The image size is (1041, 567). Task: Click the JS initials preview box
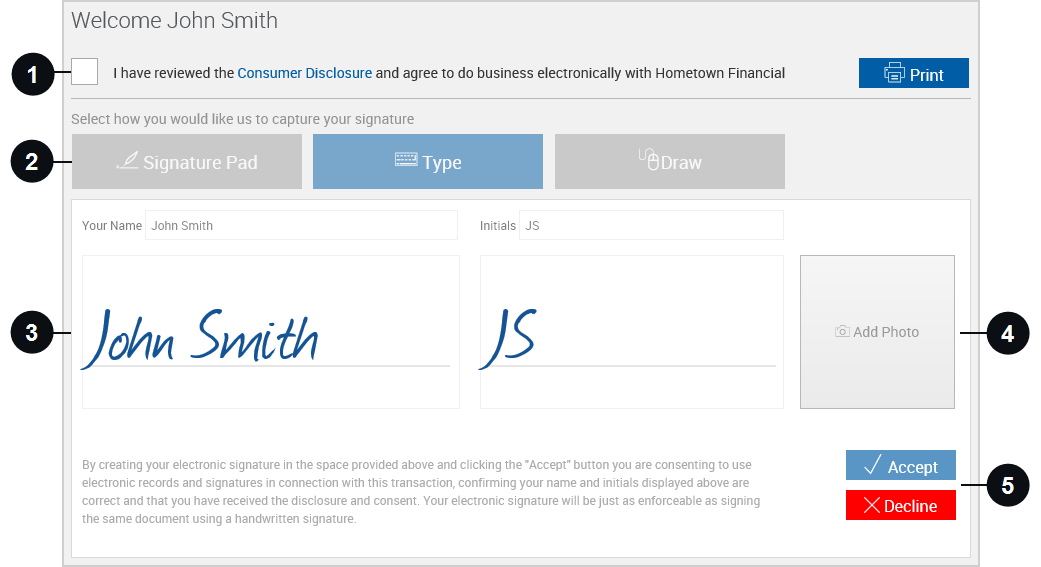tap(631, 332)
